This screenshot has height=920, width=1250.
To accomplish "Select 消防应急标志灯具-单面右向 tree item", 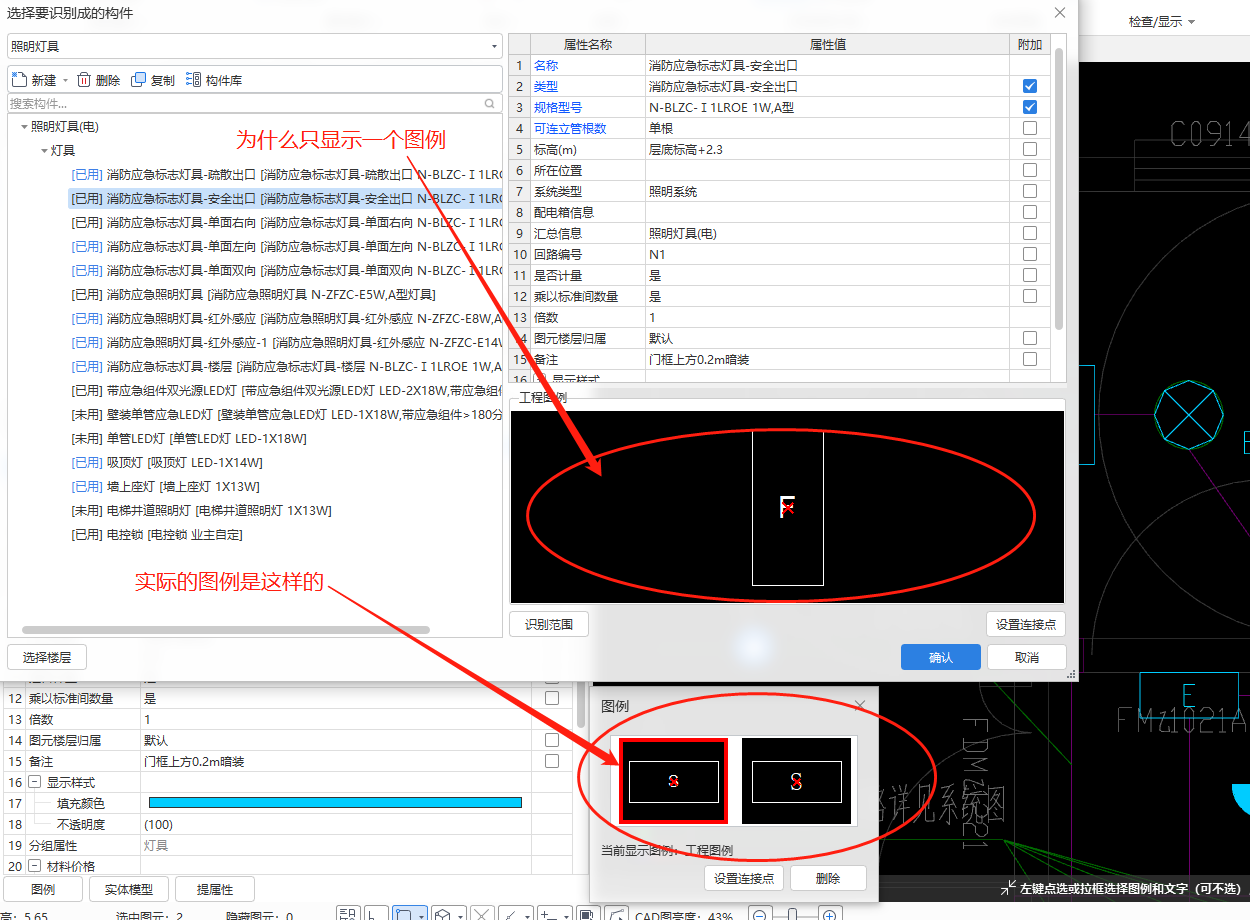I will (x=285, y=223).
